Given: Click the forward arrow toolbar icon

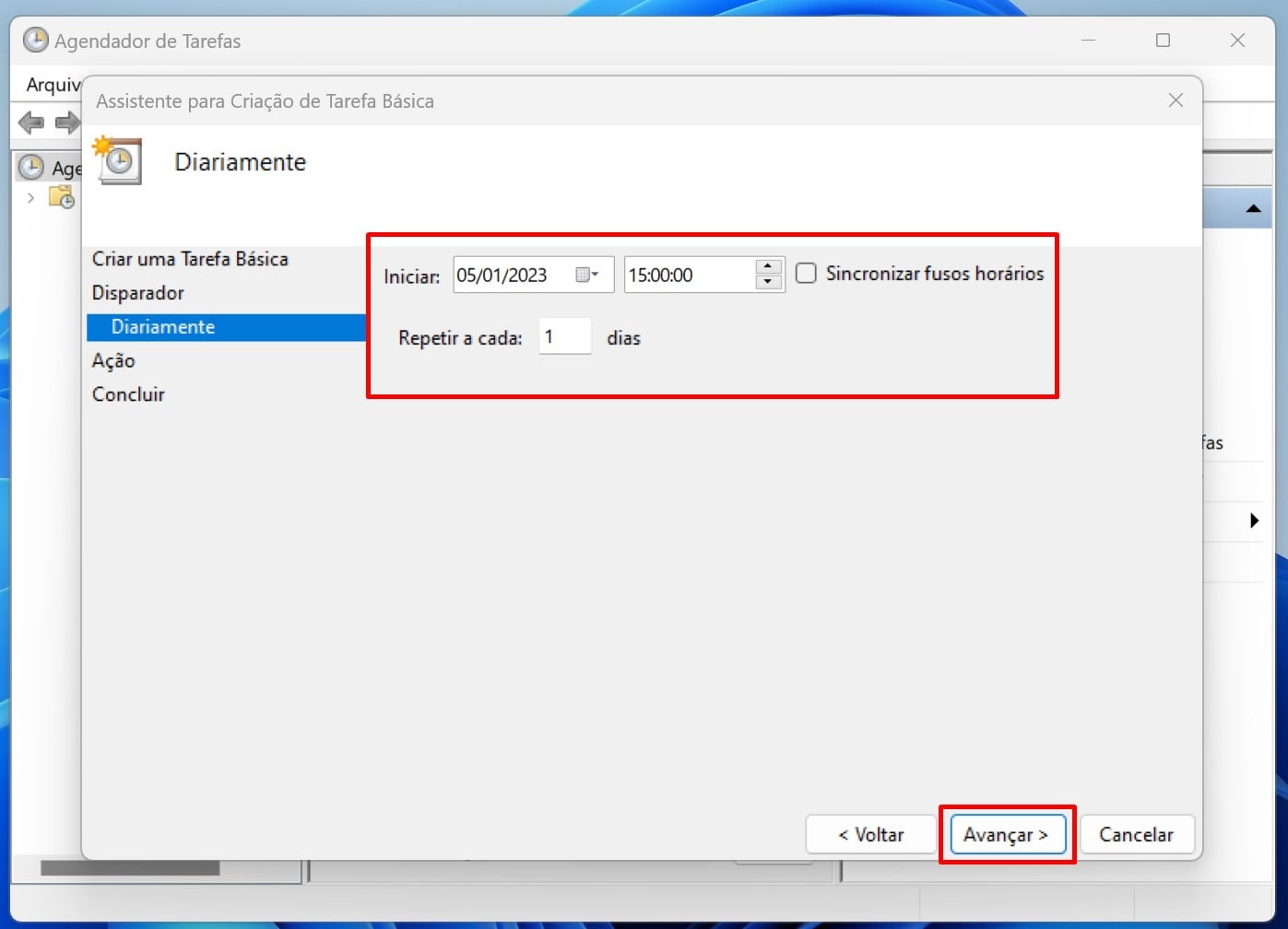Looking at the screenshot, I should tap(67, 122).
